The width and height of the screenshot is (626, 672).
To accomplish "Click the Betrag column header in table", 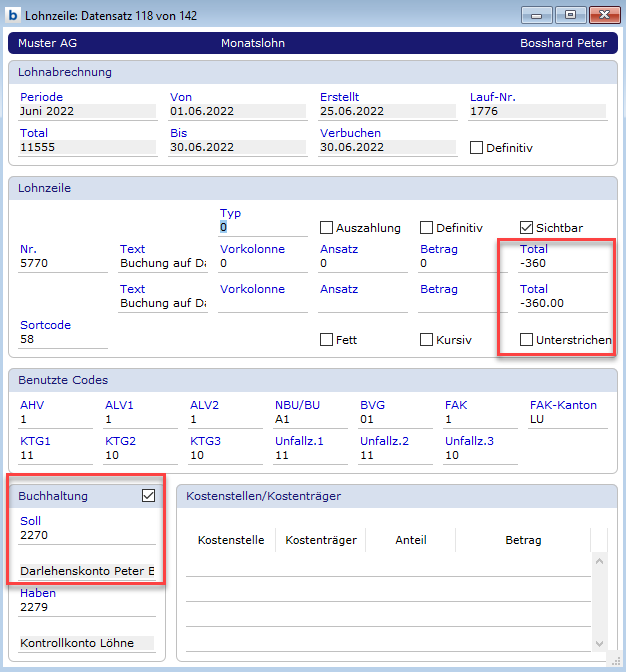I will point(522,540).
